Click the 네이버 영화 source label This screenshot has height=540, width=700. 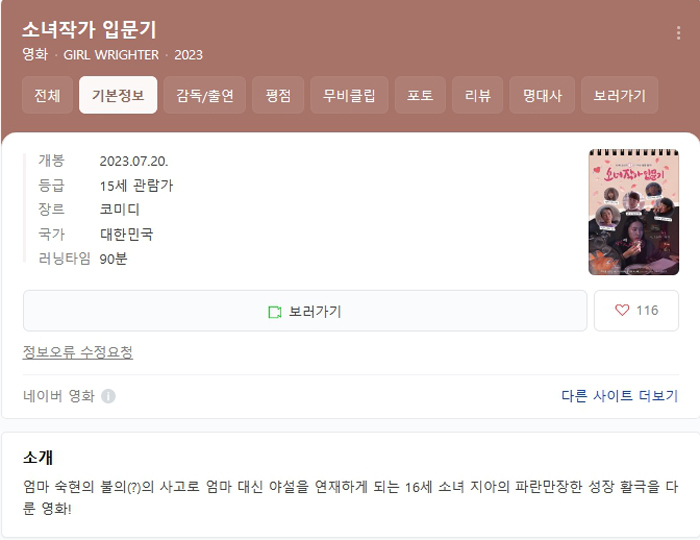(x=59, y=396)
